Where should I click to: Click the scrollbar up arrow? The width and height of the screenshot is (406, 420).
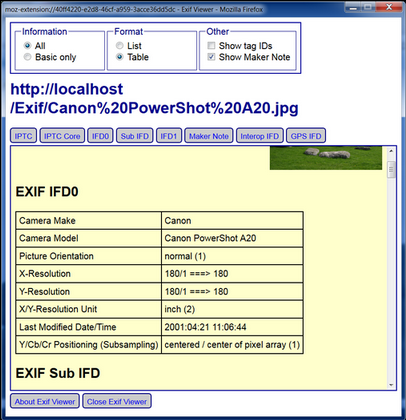click(x=391, y=151)
